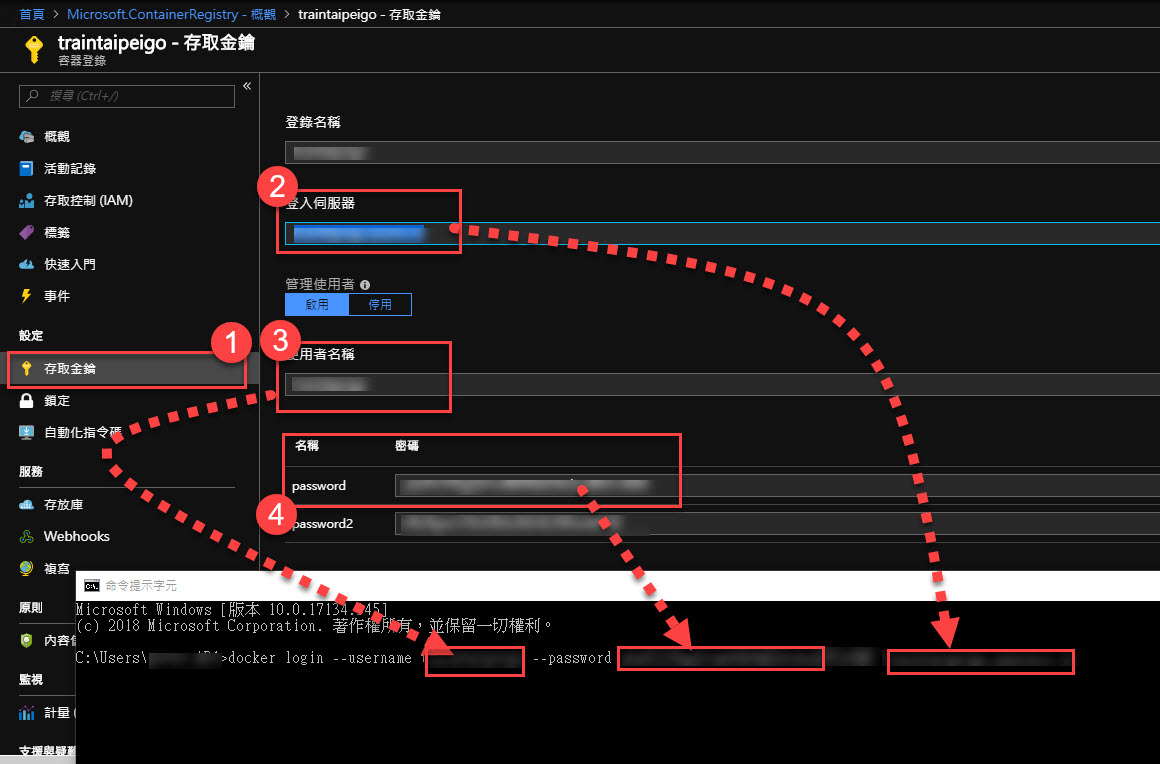Click the 服務 section heading
This screenshot has width=1160, height=764.
(x=31, y=471)
